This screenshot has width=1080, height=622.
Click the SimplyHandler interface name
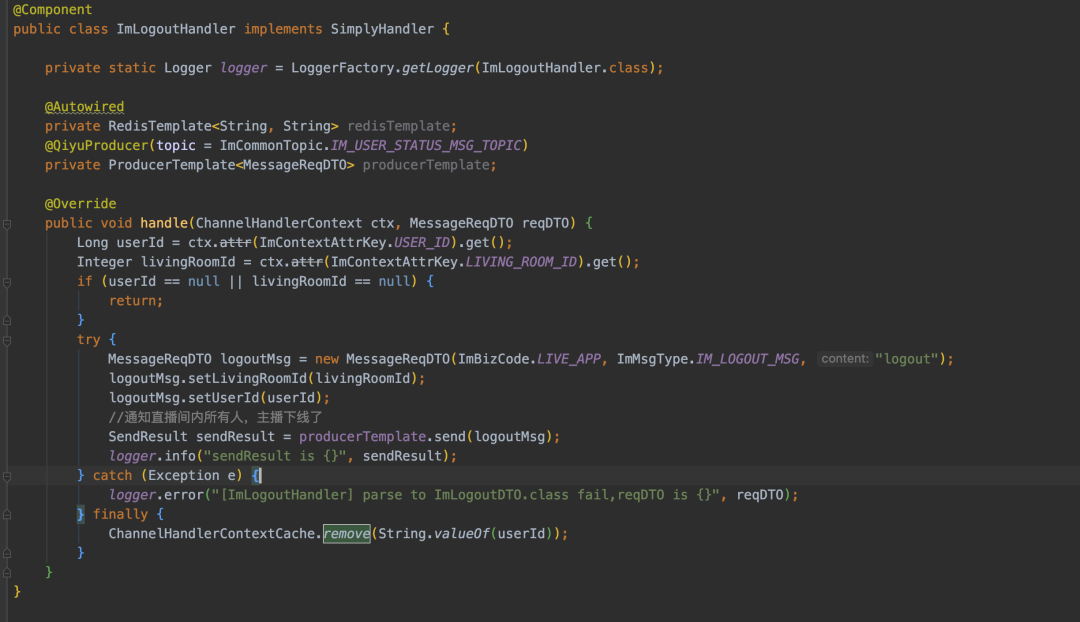tap(382, 29)
